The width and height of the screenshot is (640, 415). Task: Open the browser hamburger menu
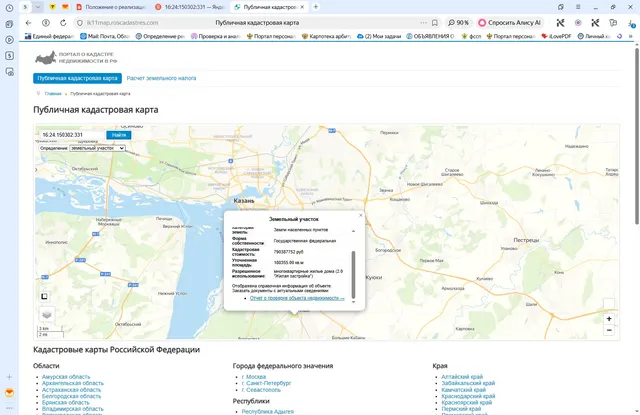coord(578,7)
